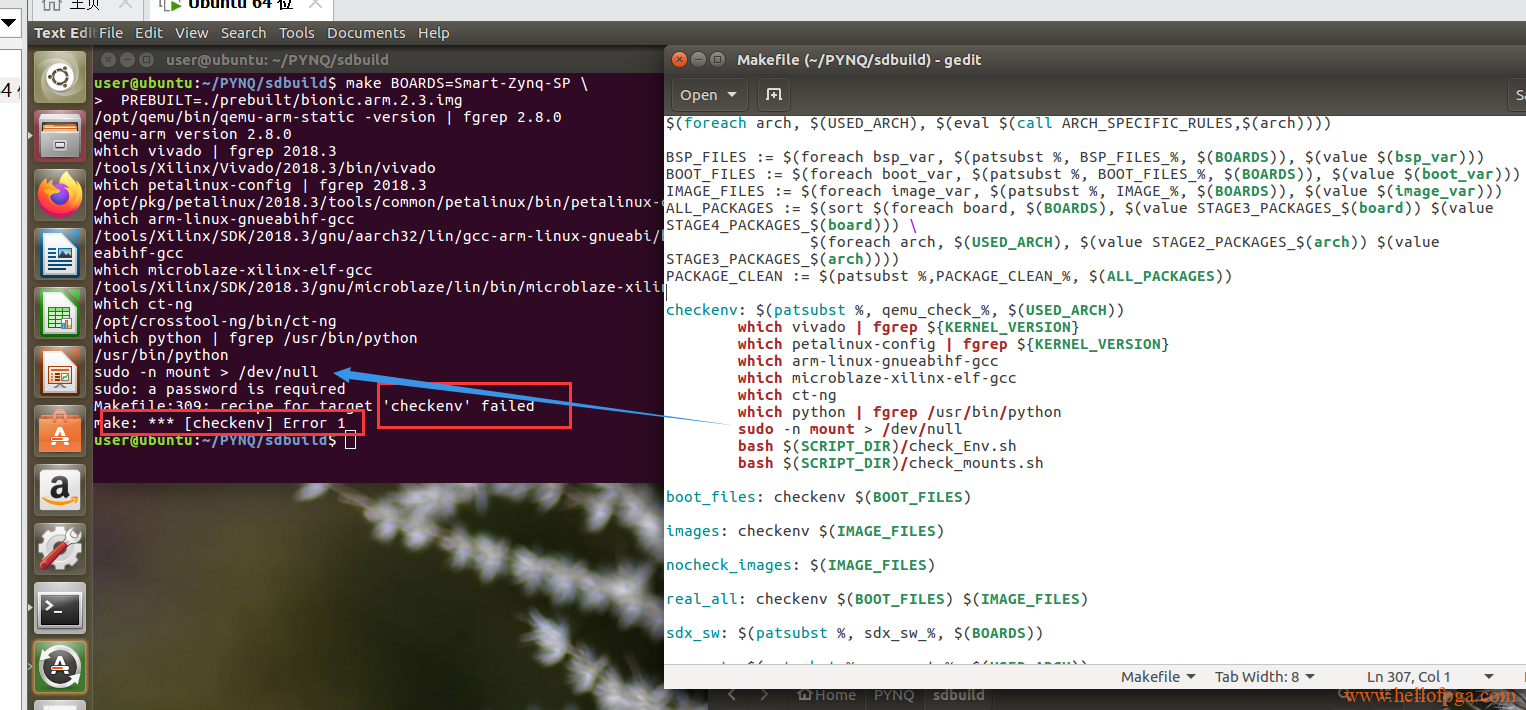This screenshot has height=710, width=1526.
Task: Open the Search menu
Action: click(243, 33)
